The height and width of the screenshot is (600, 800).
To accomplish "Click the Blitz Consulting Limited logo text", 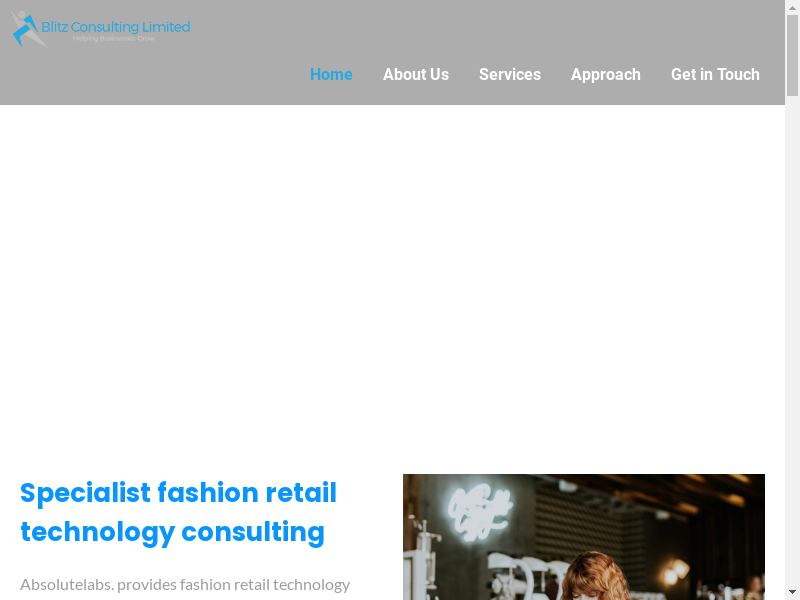I will tap(115, 27).
